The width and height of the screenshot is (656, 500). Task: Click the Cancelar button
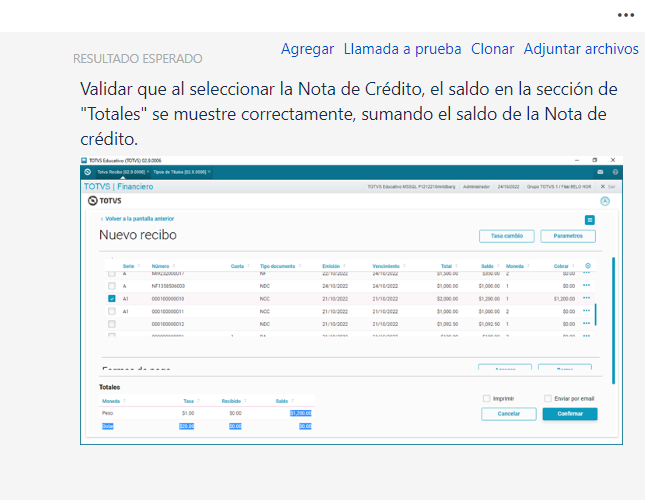point(509,414)
